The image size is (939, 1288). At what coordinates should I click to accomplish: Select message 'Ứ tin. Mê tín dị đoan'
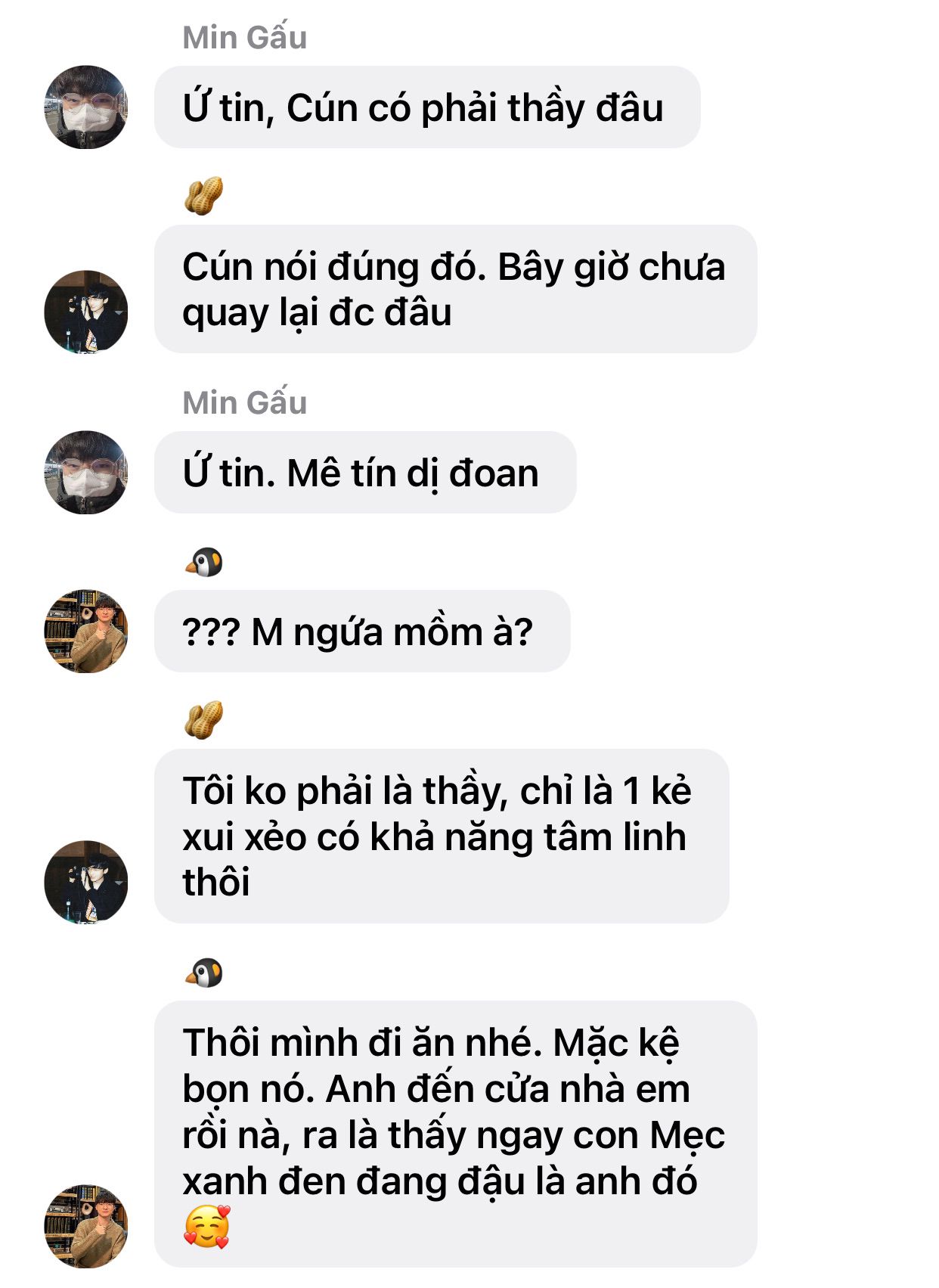[365, 473]
